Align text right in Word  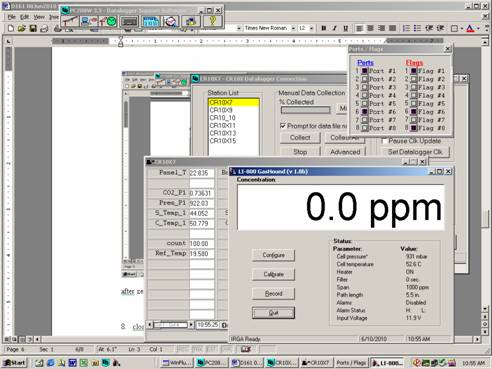click(381, 28)
